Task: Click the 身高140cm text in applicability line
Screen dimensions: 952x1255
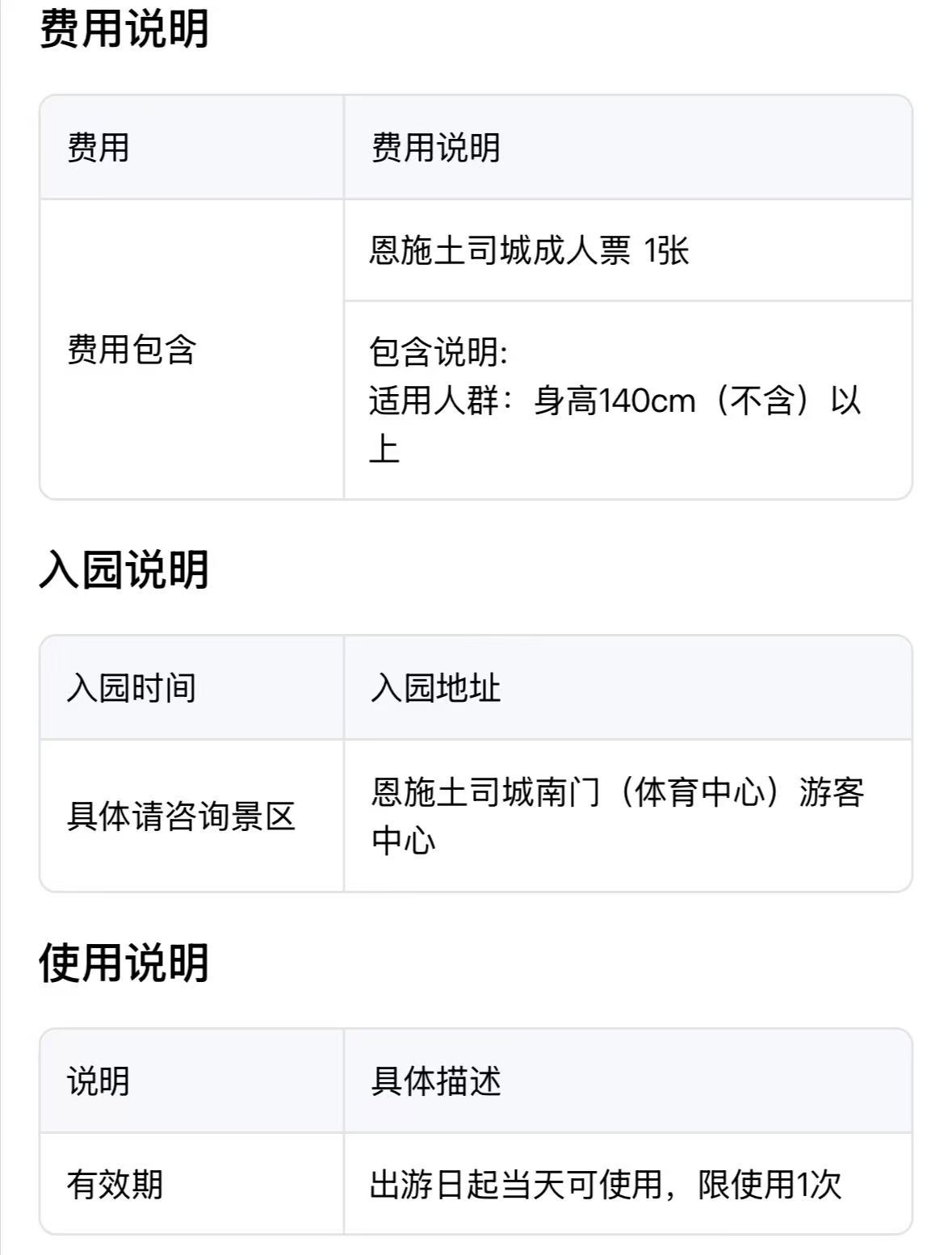Action: (x=614, y=401)
